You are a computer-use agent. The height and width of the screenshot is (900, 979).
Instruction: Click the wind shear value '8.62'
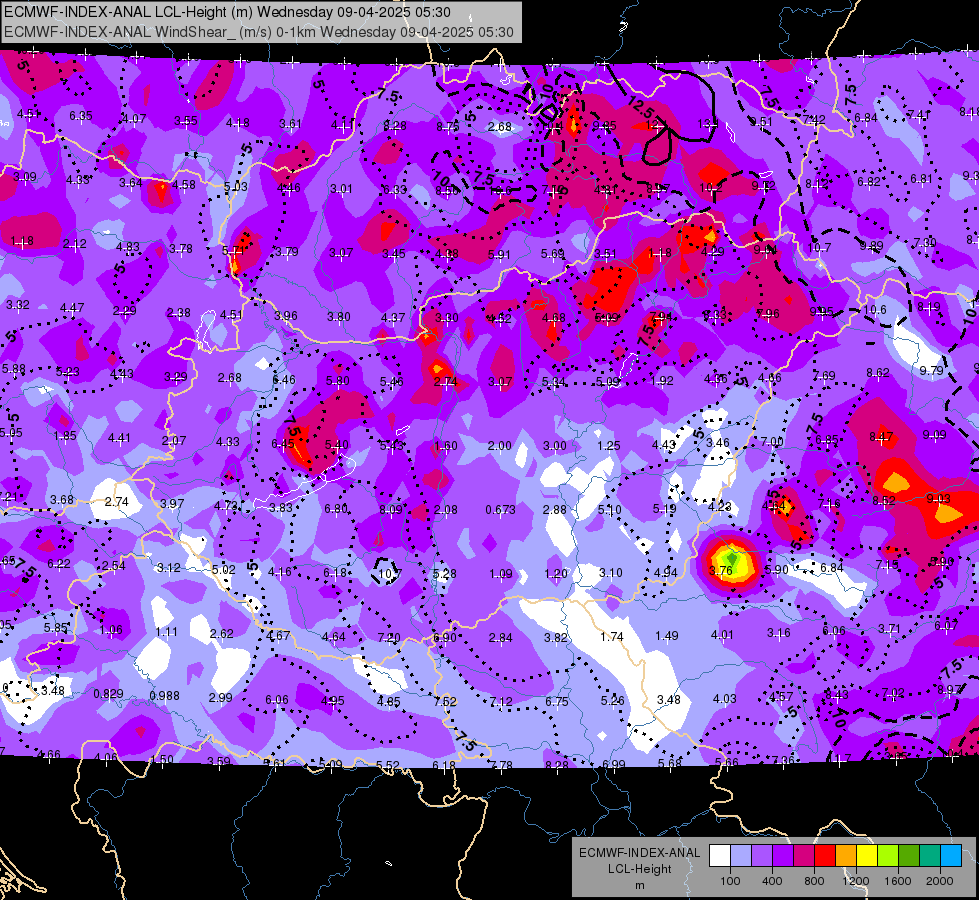tap(878, 373)
